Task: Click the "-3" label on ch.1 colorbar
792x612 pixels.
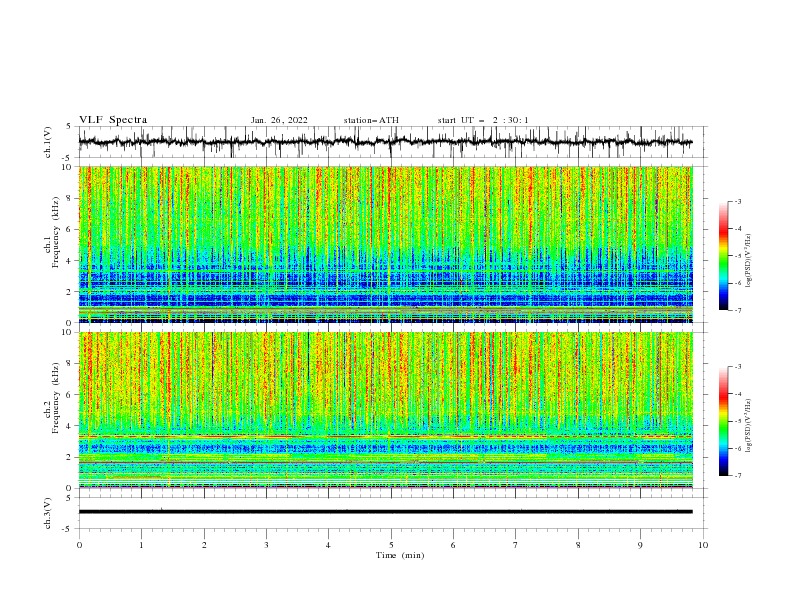Action: [737, 201]
